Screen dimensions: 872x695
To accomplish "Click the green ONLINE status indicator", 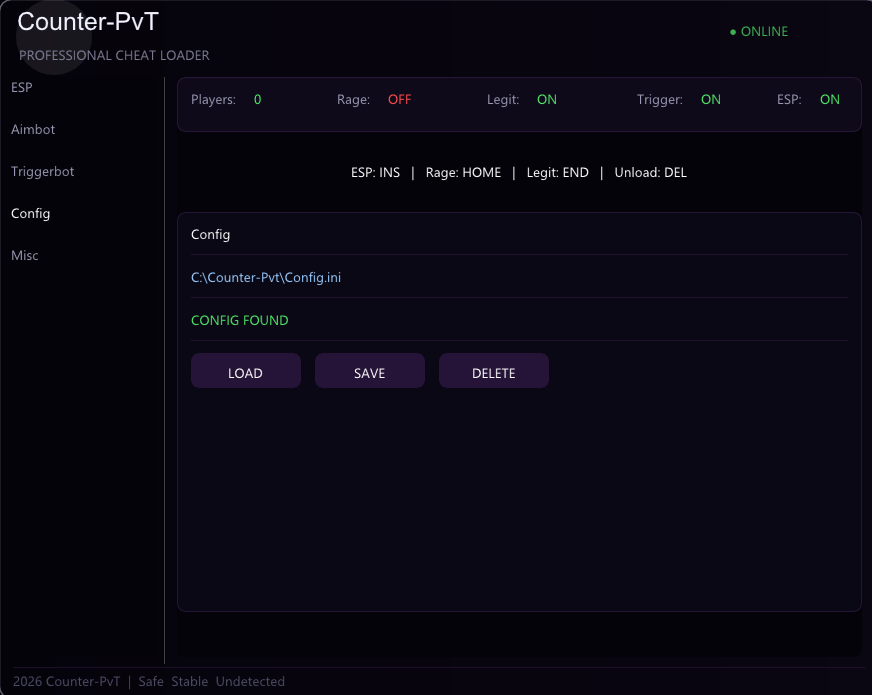I will (x=759, y=32).
